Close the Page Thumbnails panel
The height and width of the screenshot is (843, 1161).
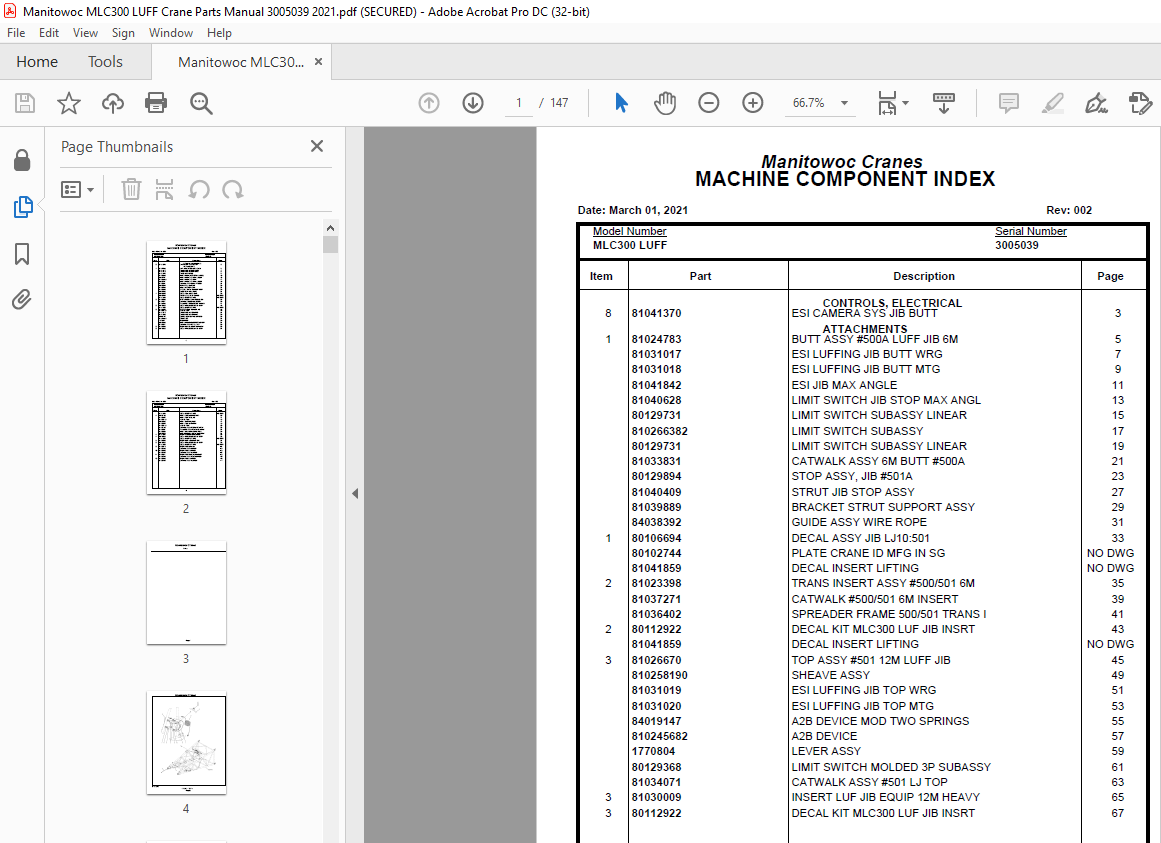point(317,146)
